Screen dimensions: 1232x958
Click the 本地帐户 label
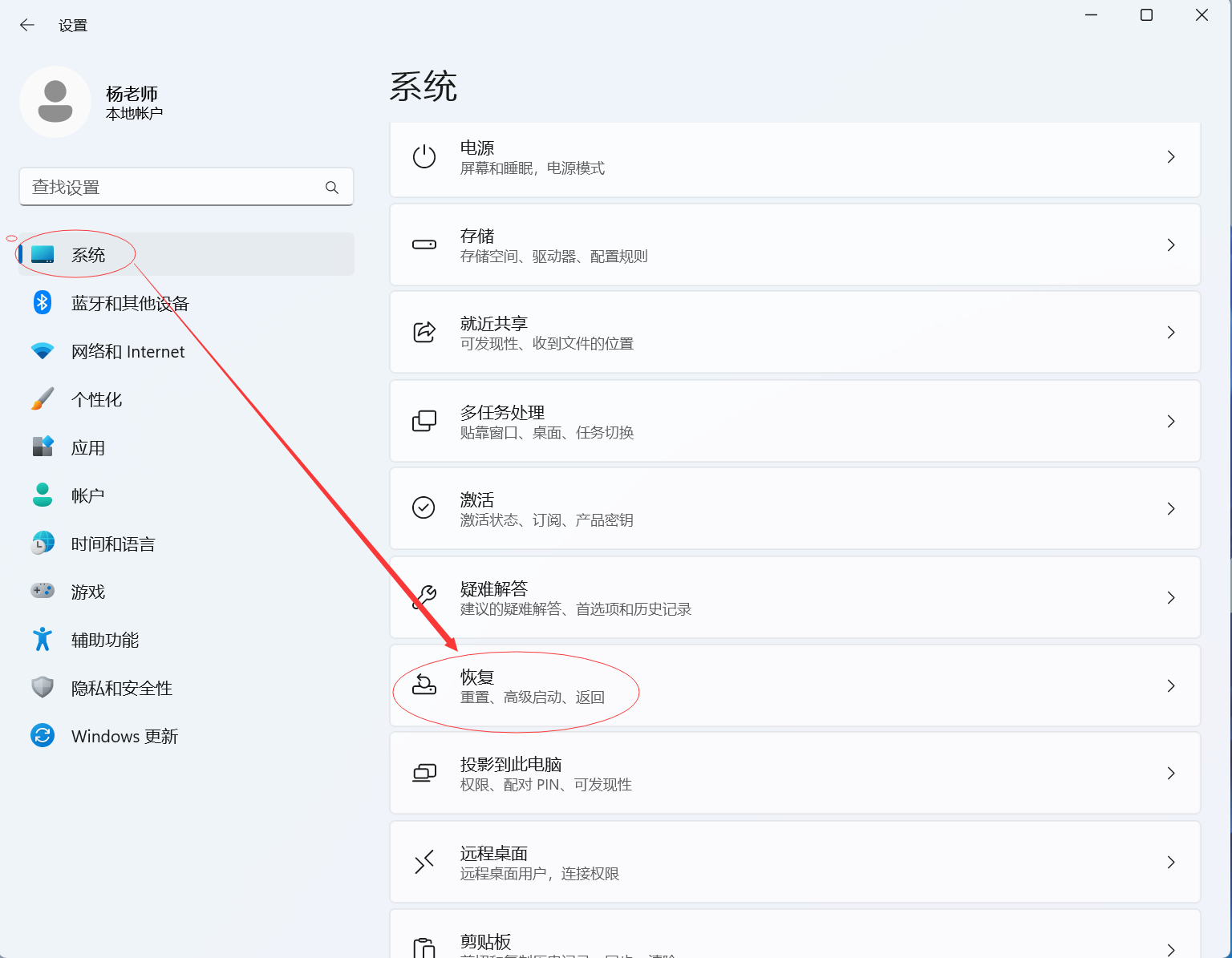(x=134, y=114)
